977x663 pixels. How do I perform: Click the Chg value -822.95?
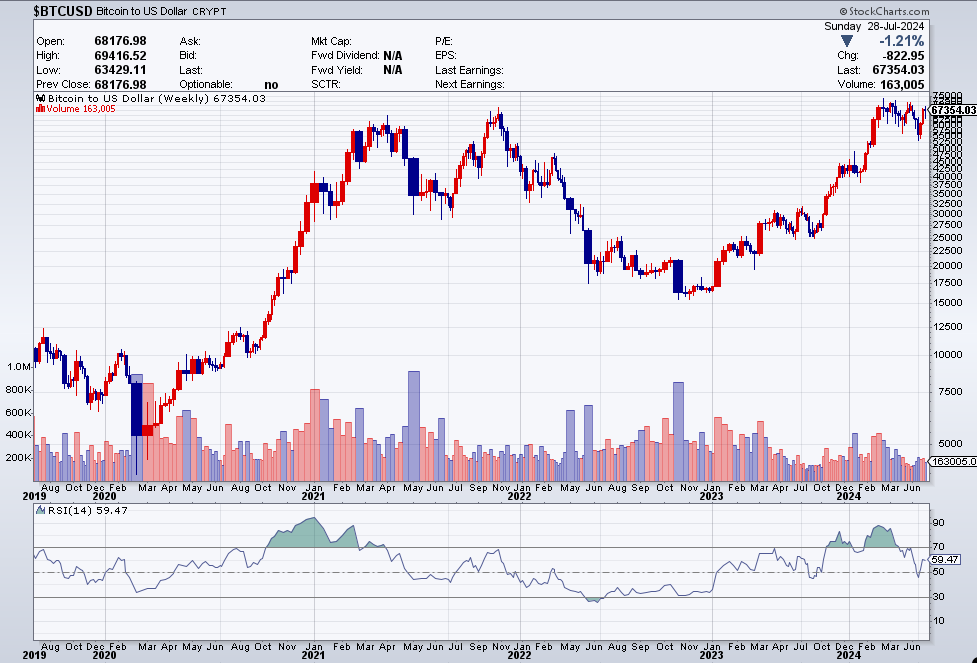click(x=902, y=55)
